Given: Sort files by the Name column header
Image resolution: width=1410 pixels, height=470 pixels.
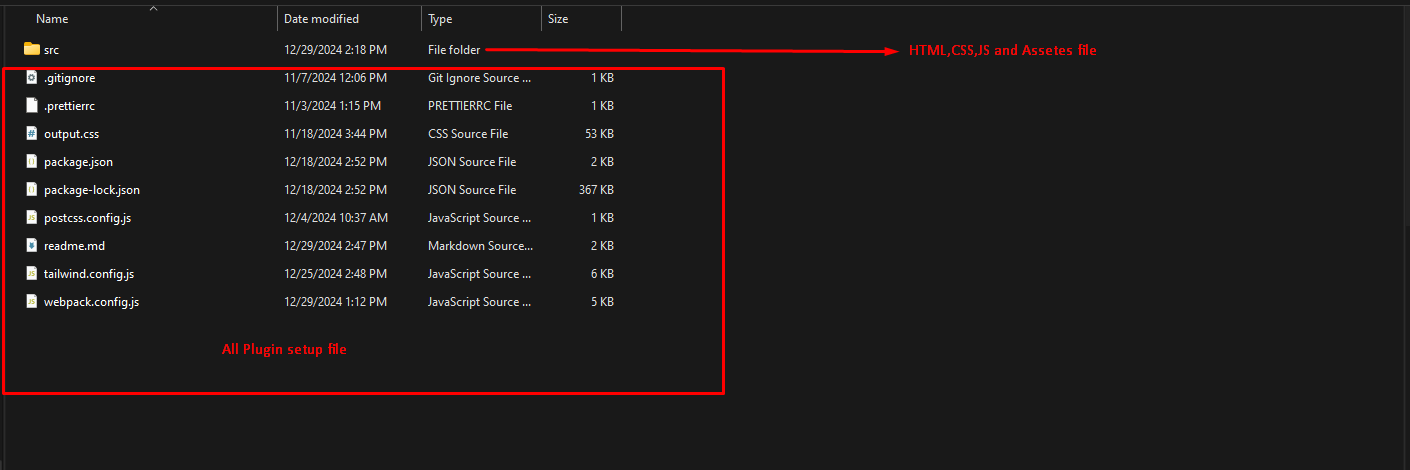Looking at the screenshot, I should (x=52, y=19).
